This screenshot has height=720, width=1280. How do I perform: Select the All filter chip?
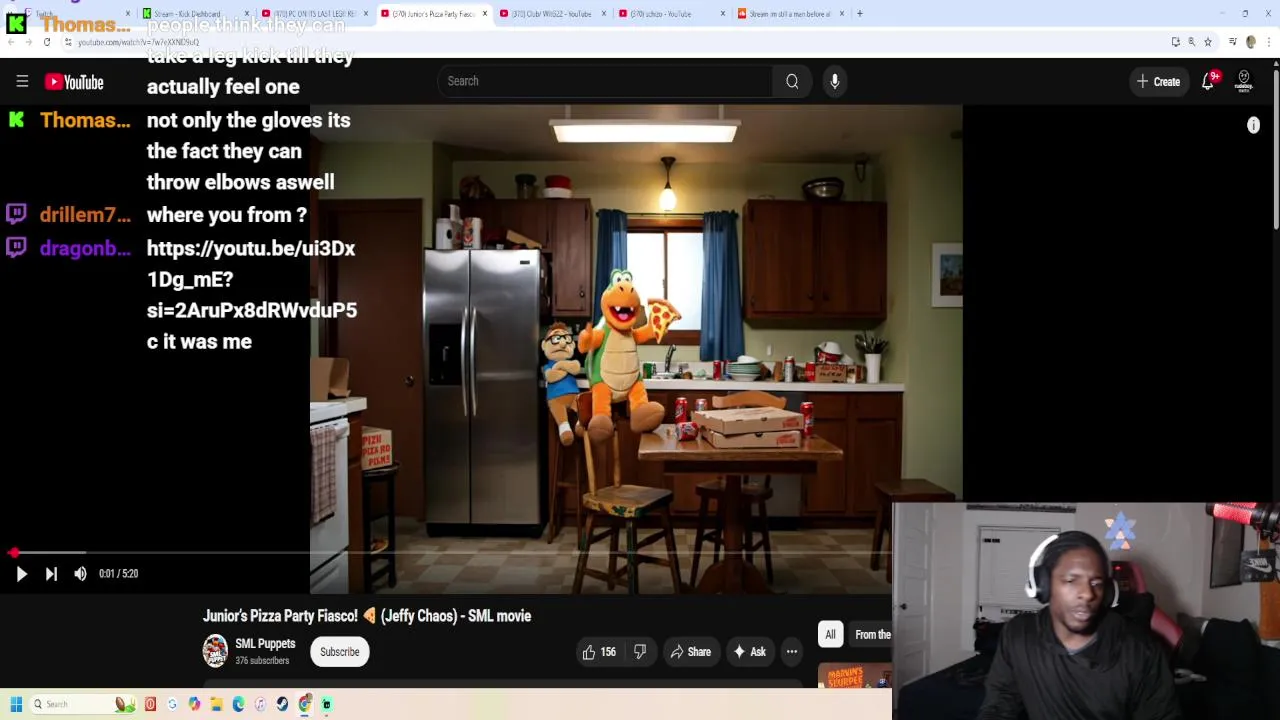pos(830,634)
